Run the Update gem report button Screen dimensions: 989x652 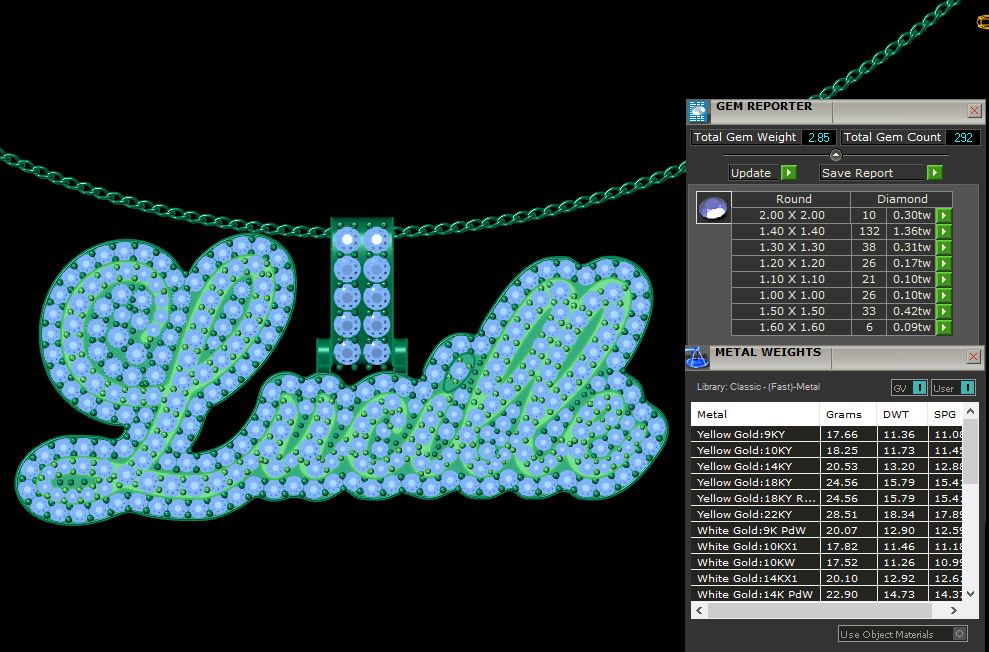click(x=763, y=173)
